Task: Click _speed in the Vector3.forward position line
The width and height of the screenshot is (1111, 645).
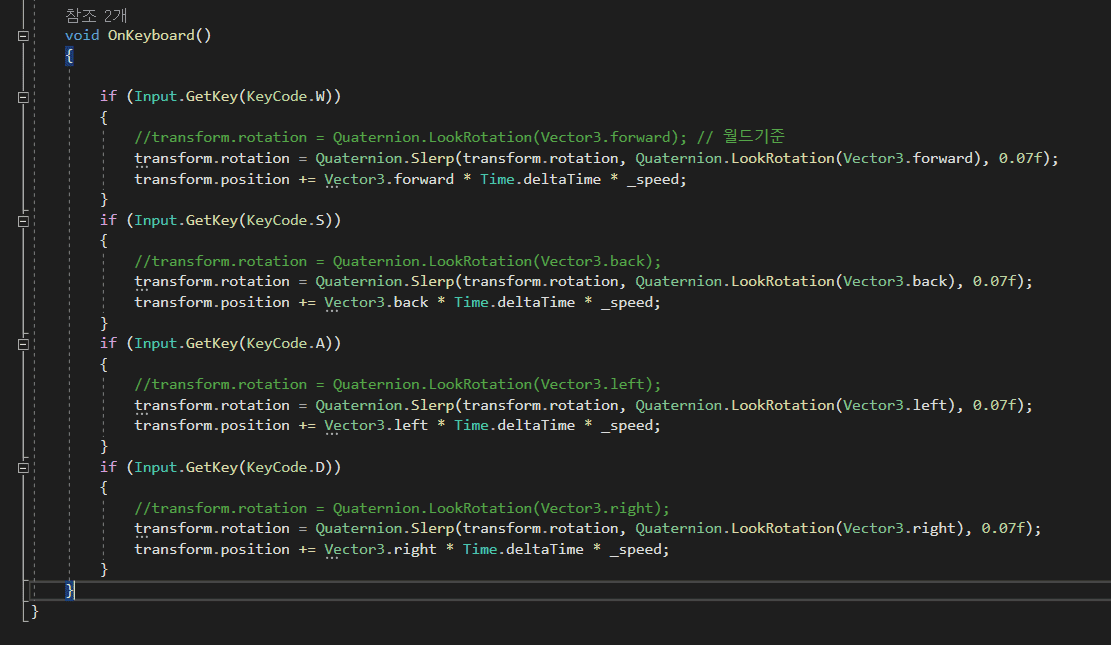Action: (653, 179)
